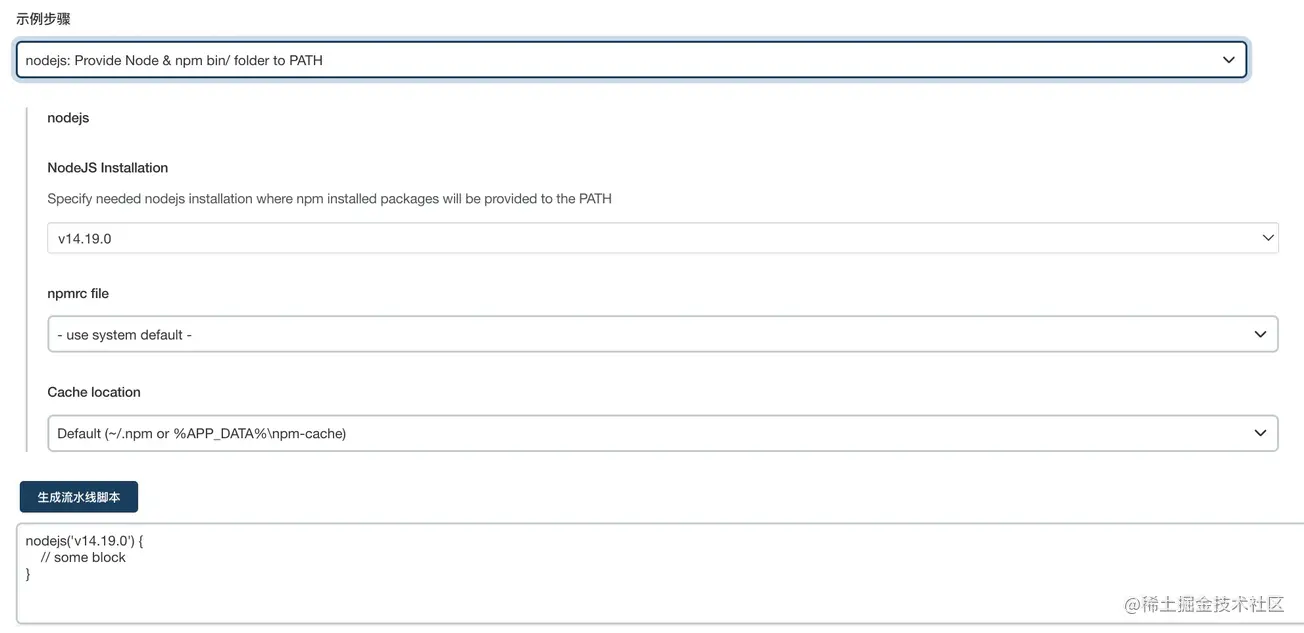The height and width of the screenshot is (633, 1304).
Task: Click the 'Specify needed nodejs installation' help text
Action: (330, 199)
